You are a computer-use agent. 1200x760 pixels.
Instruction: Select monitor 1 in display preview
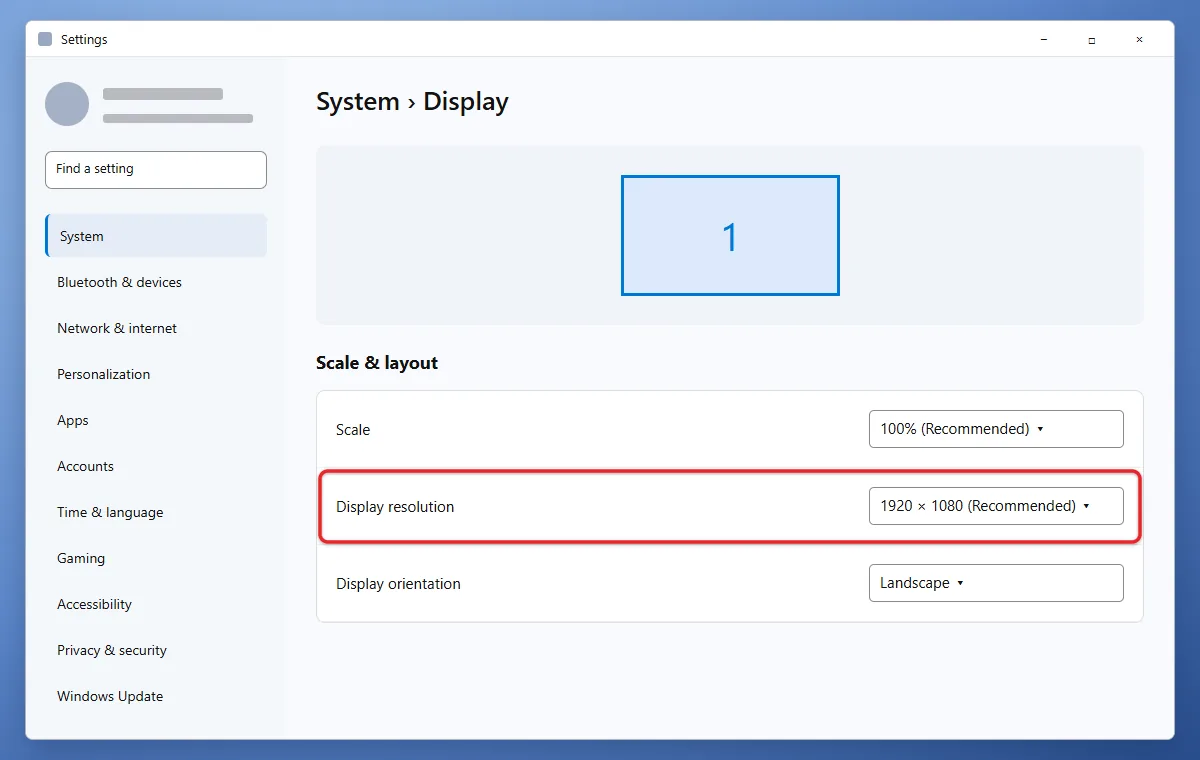click(x=730, y=236)
